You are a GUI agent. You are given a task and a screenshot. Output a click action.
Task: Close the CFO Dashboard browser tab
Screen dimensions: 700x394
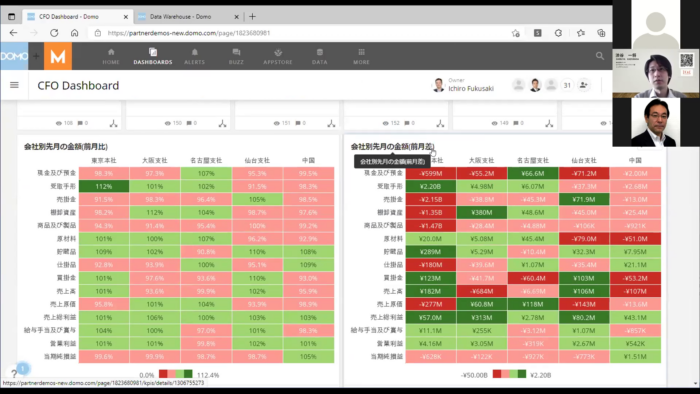[125, 17]
